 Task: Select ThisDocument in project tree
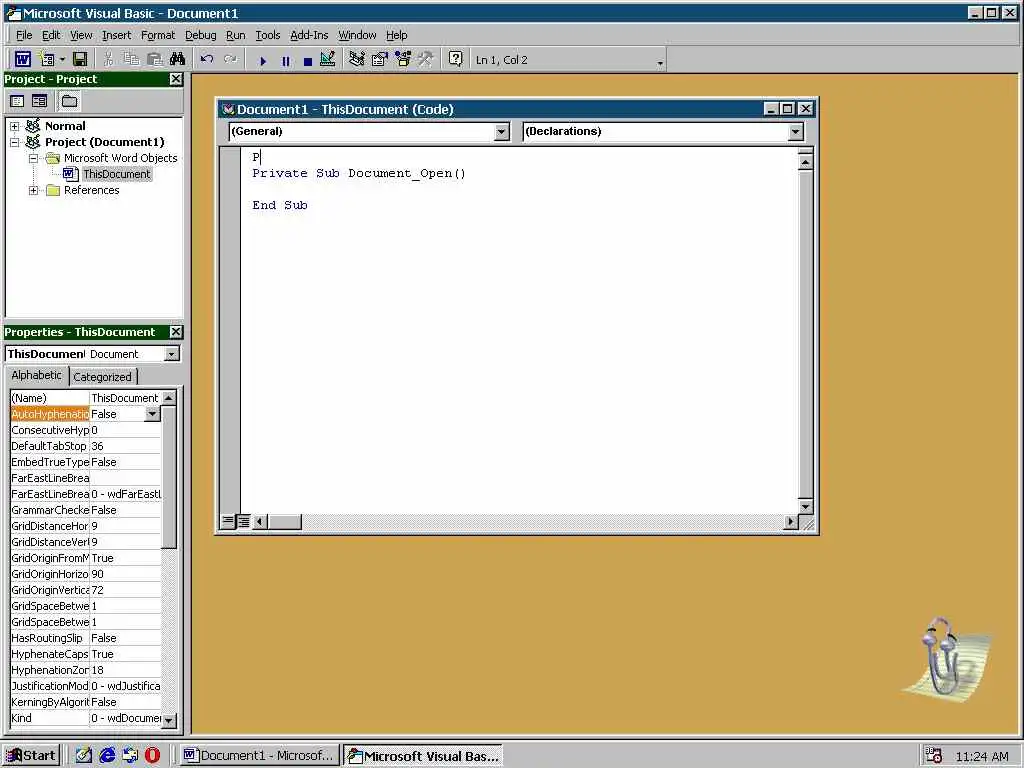coord(116,174)
